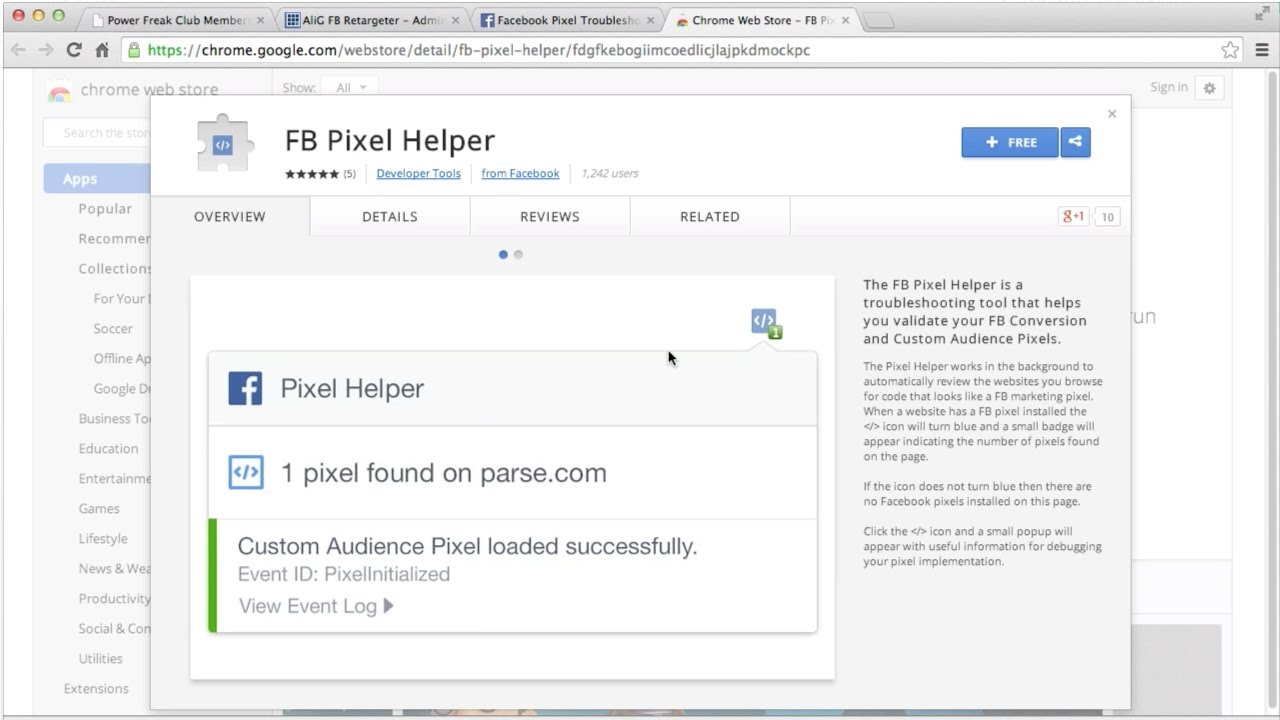Viewport: 1280px width, 720px height.
Task: Click the green padlock security icon
Action: [x=133, y=50]
